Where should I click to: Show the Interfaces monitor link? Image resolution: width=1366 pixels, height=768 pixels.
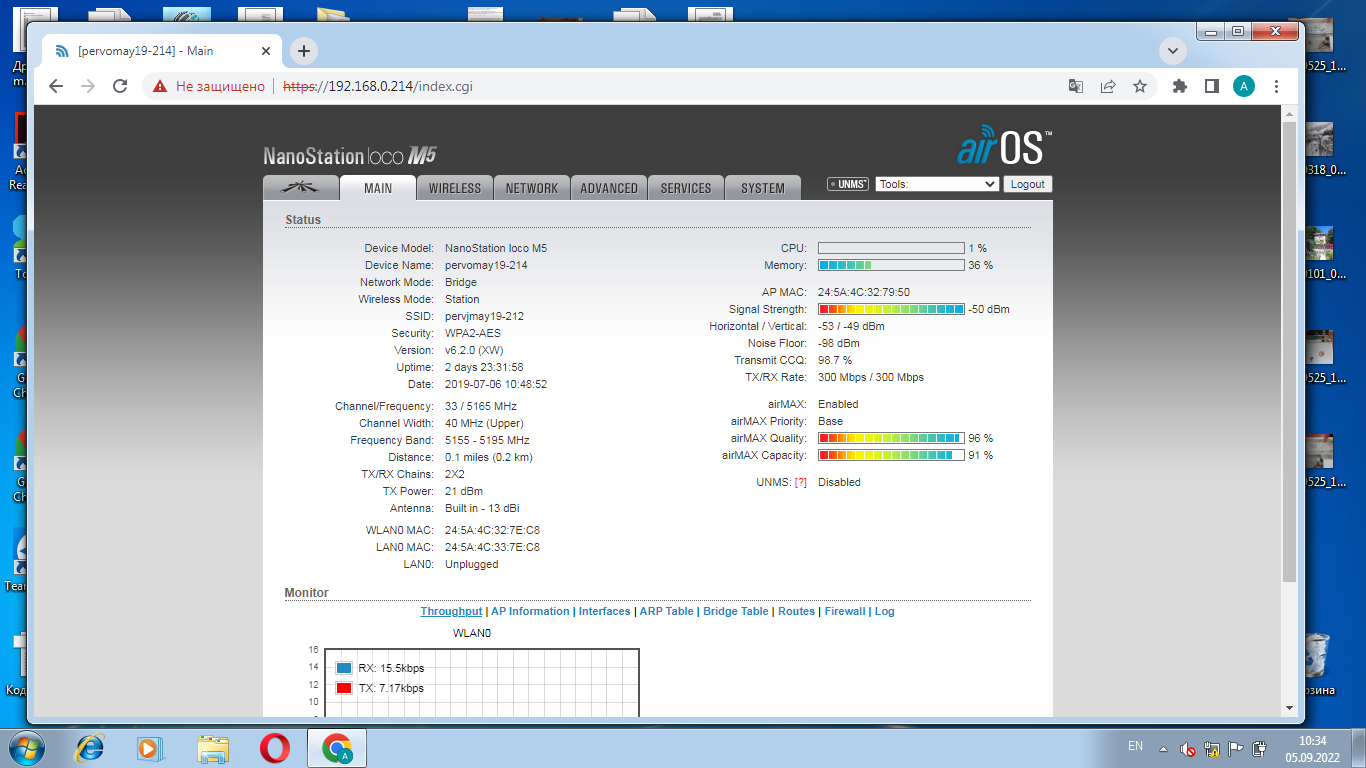click(x=604, y=611)
